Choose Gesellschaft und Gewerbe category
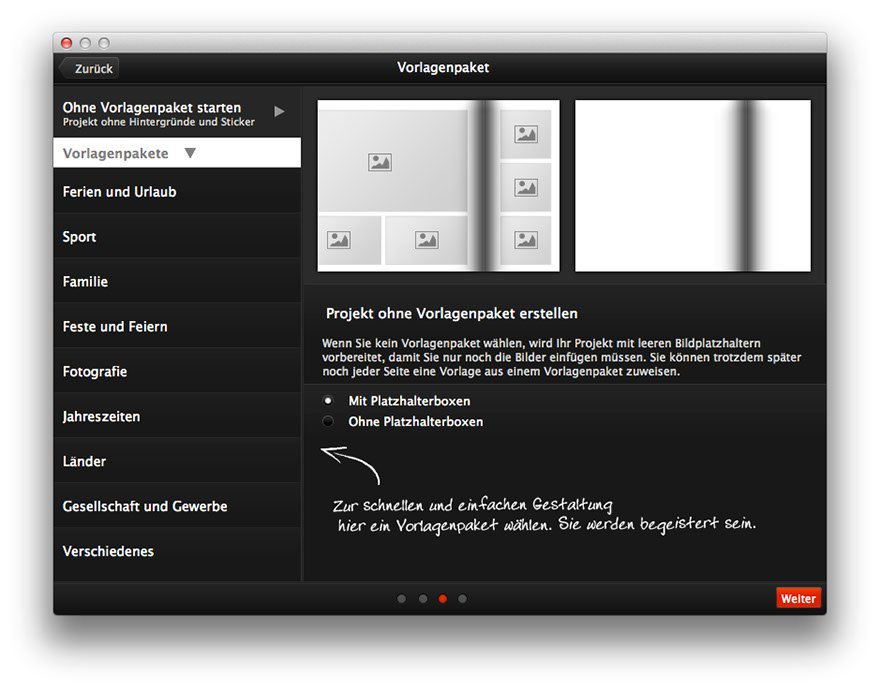Viewport: 880px width, 689px height. click(177, 506)
